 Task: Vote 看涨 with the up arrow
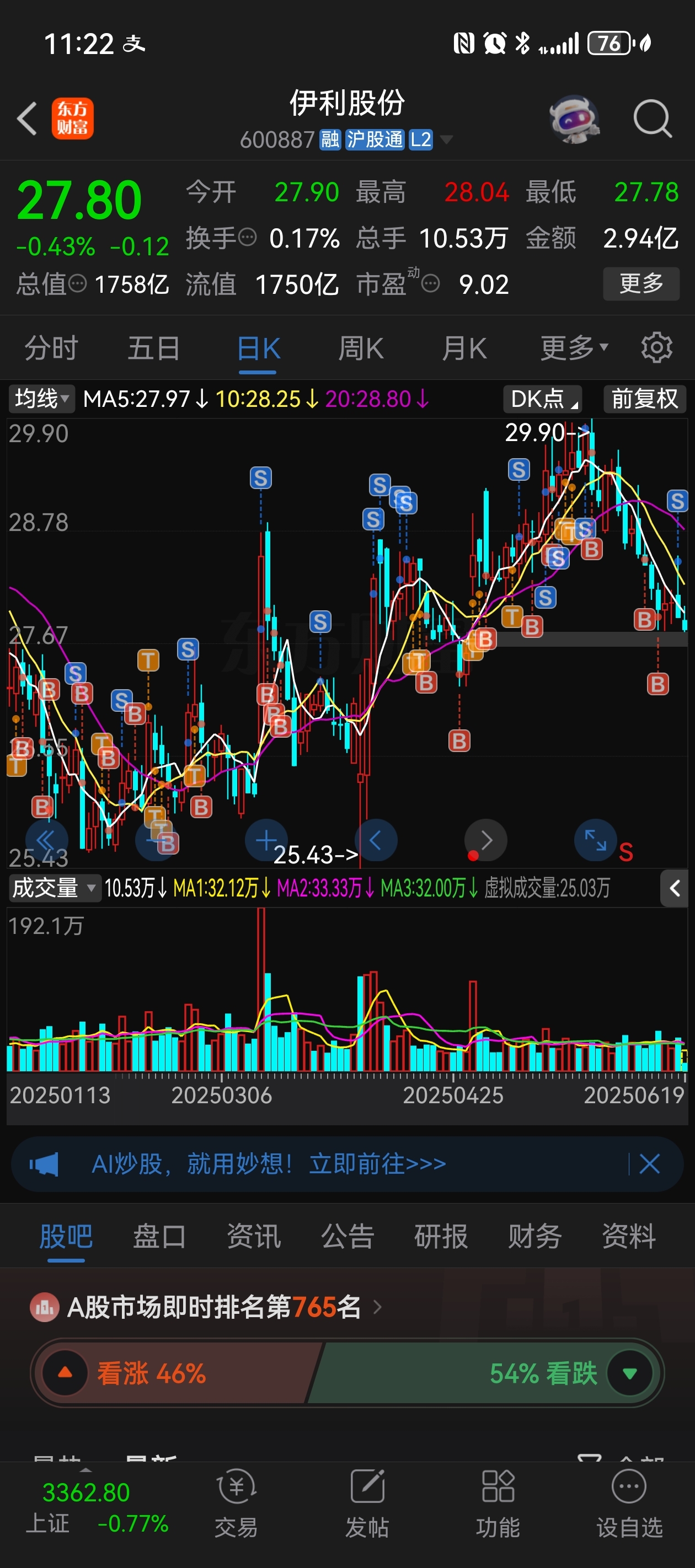[65, 1373]
